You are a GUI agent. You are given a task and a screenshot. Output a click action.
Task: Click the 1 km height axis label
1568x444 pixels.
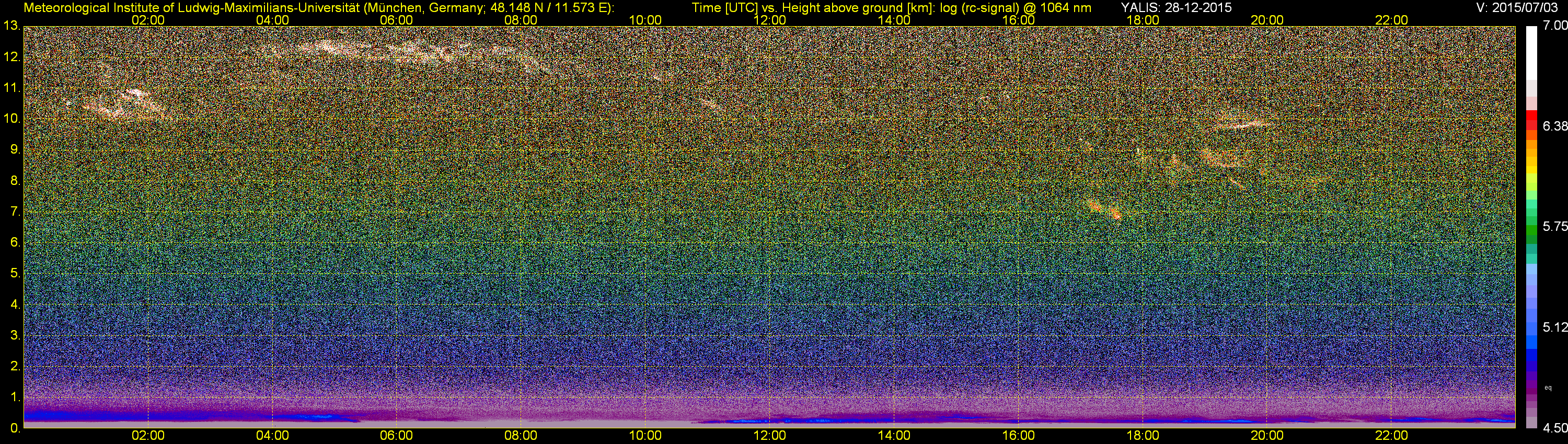click(15, 397)
